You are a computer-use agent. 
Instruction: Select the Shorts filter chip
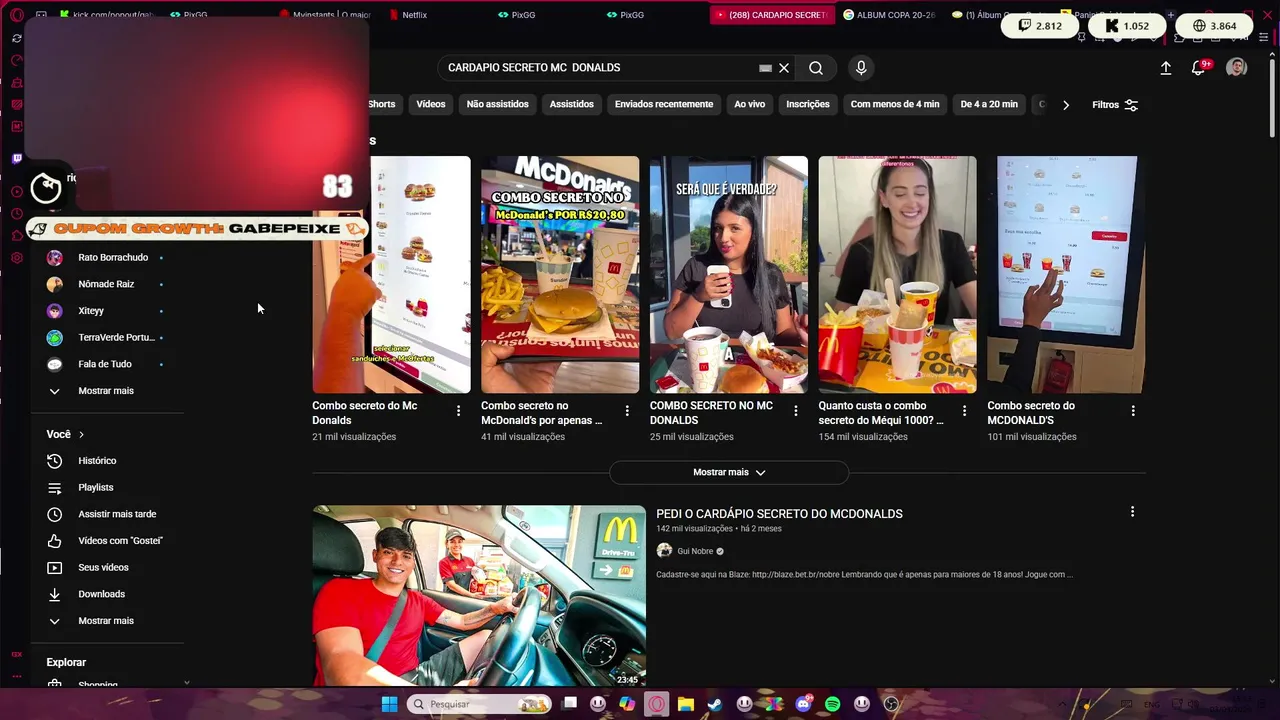[x=381, y=104]
